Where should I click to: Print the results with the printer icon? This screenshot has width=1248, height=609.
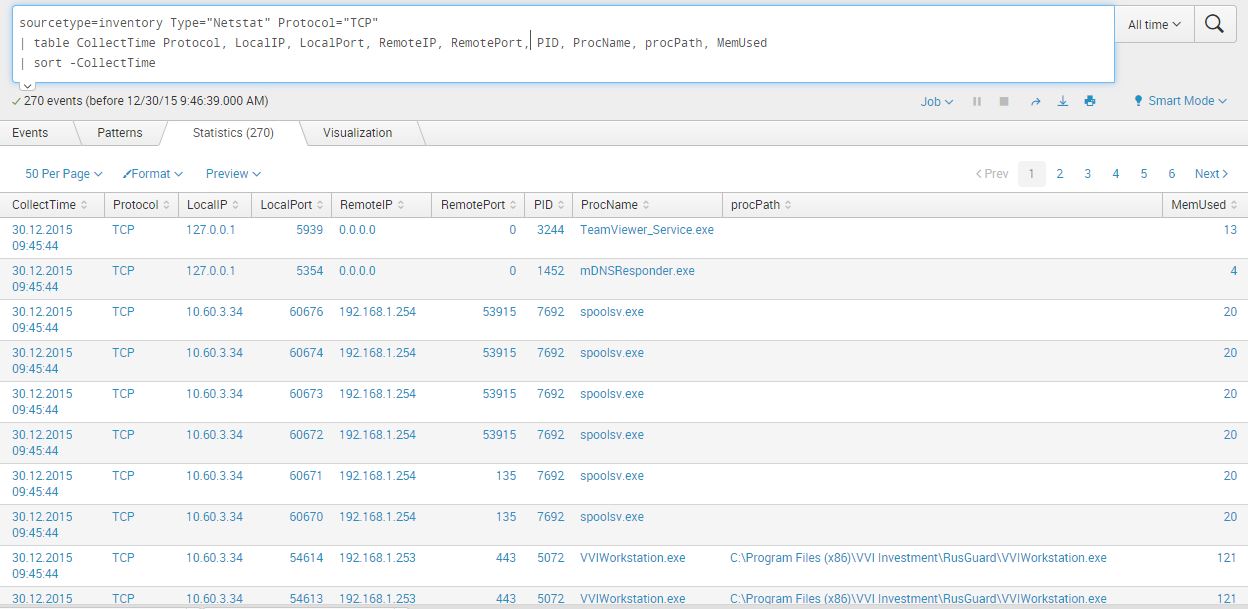(x=1089, y=100)
